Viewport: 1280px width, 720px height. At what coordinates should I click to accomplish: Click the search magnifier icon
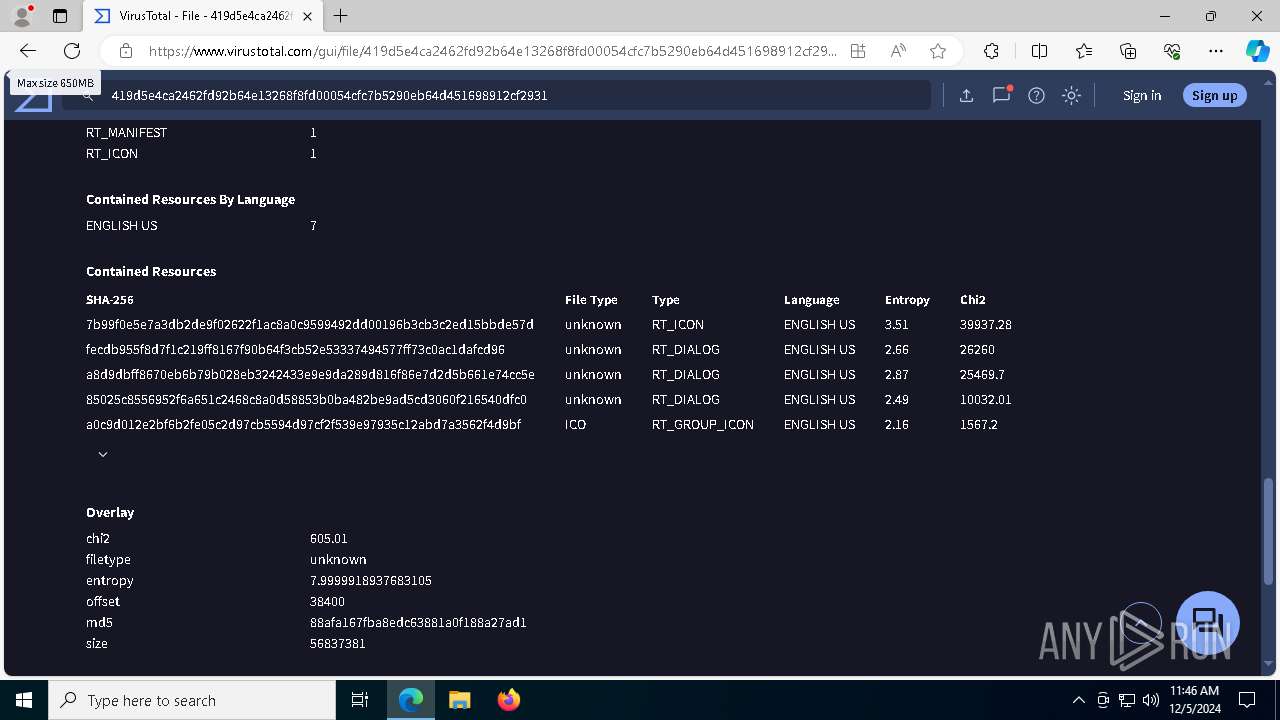pos(88,95)
